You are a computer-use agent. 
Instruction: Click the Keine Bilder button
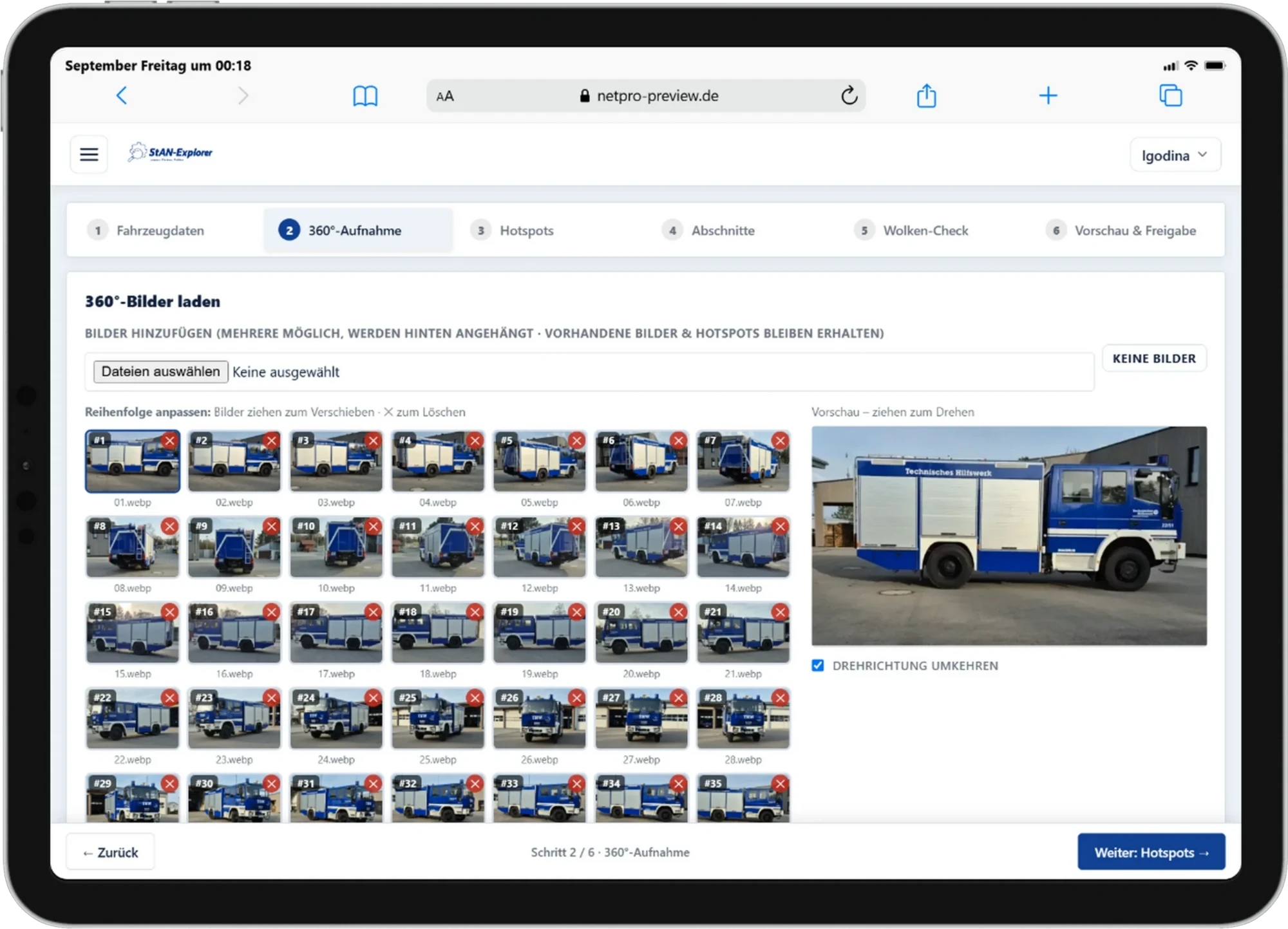1154,359
